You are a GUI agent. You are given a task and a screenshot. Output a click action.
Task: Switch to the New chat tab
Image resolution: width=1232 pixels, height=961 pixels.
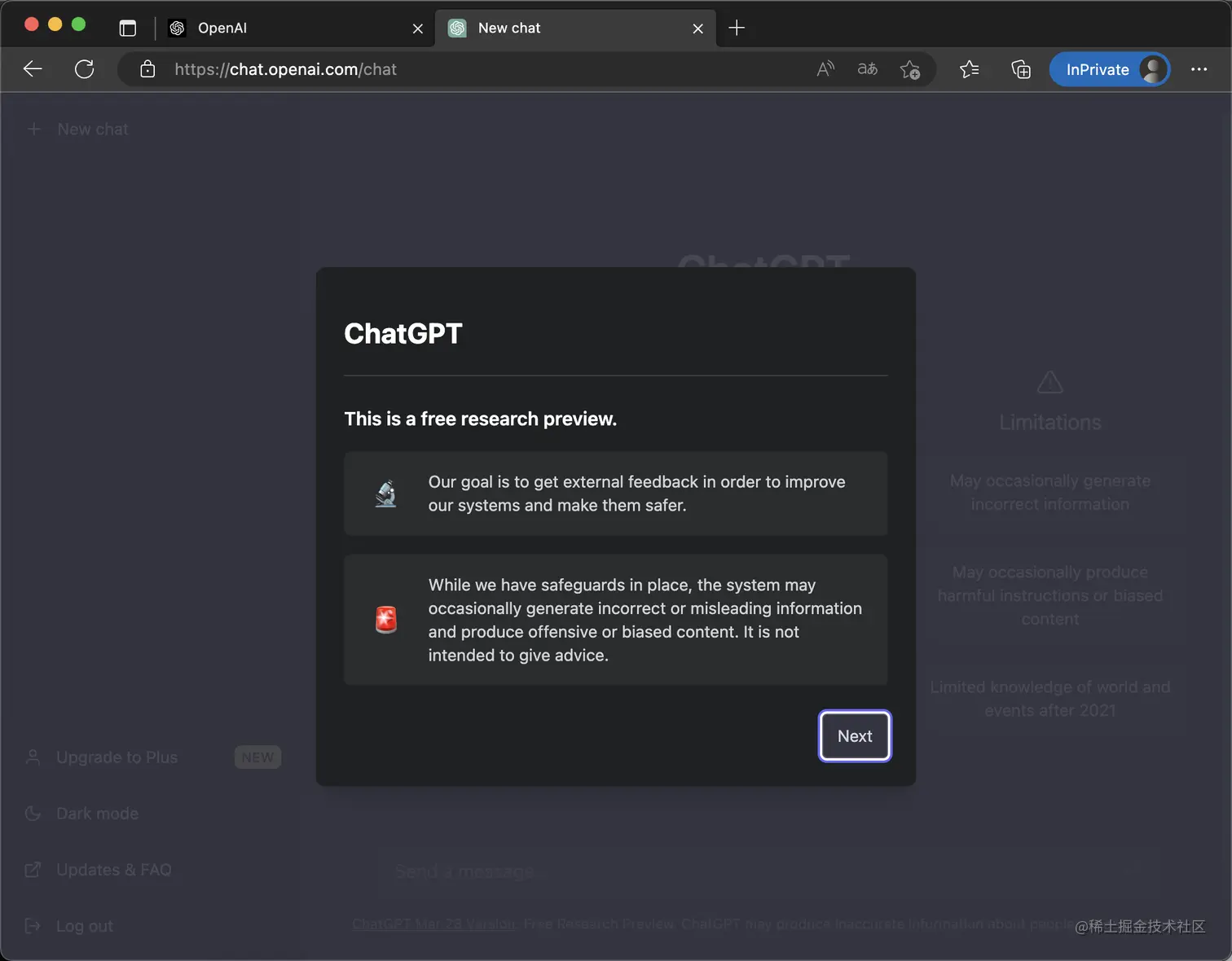coord(575,28)
